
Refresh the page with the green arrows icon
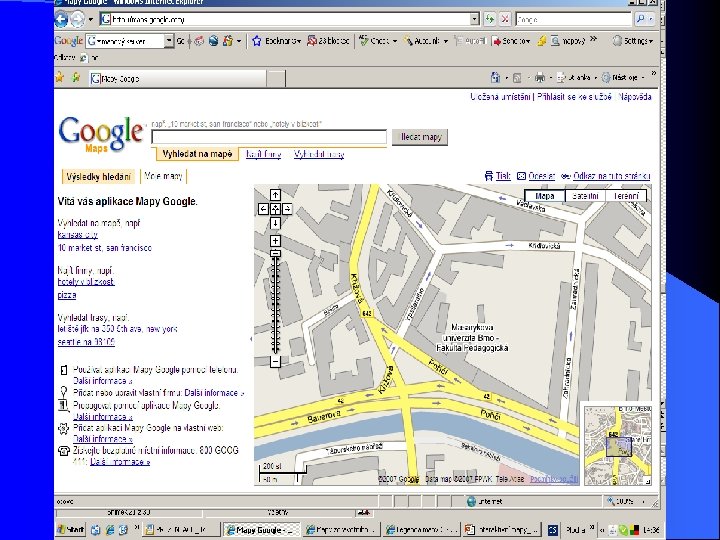490,19
